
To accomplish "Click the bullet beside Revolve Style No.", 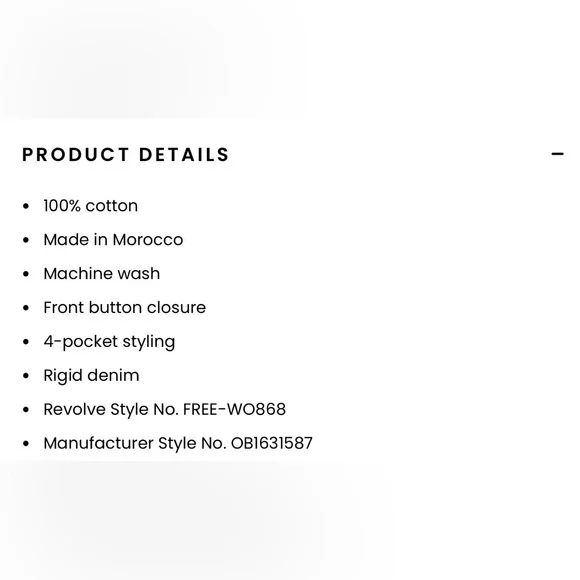I will [26, 410].
